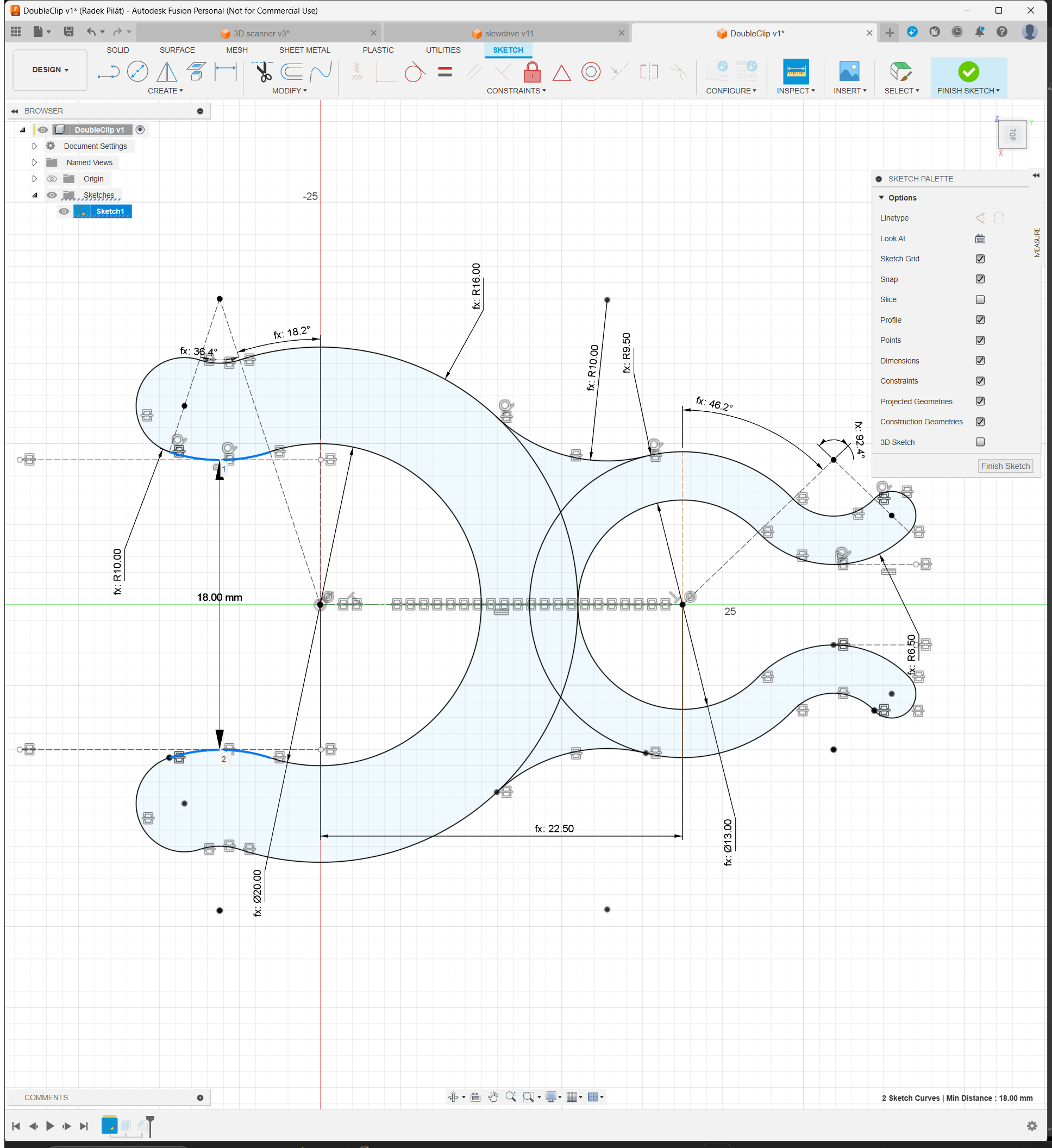
Task: Click the Insert image icon
Action: pos(849,72)
